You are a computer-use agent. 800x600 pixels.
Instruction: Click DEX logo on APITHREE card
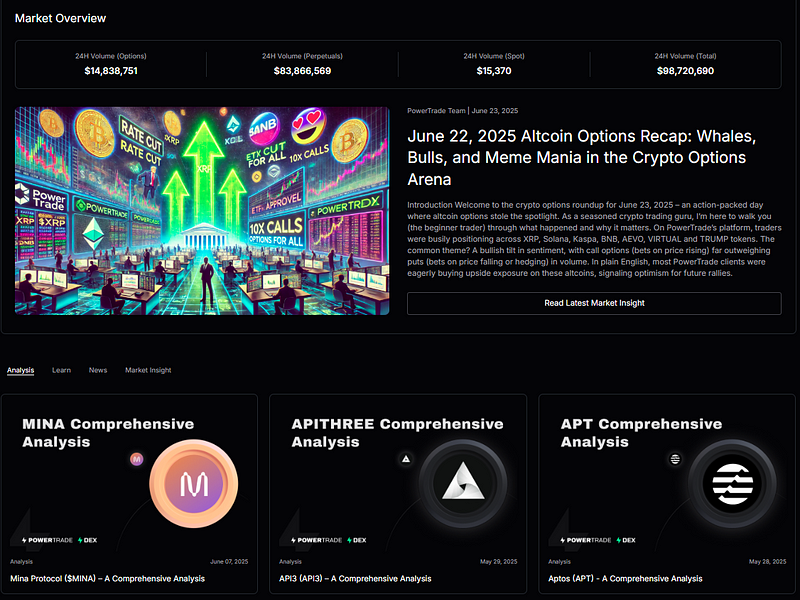pyautogui.click(x=357, y=540)
